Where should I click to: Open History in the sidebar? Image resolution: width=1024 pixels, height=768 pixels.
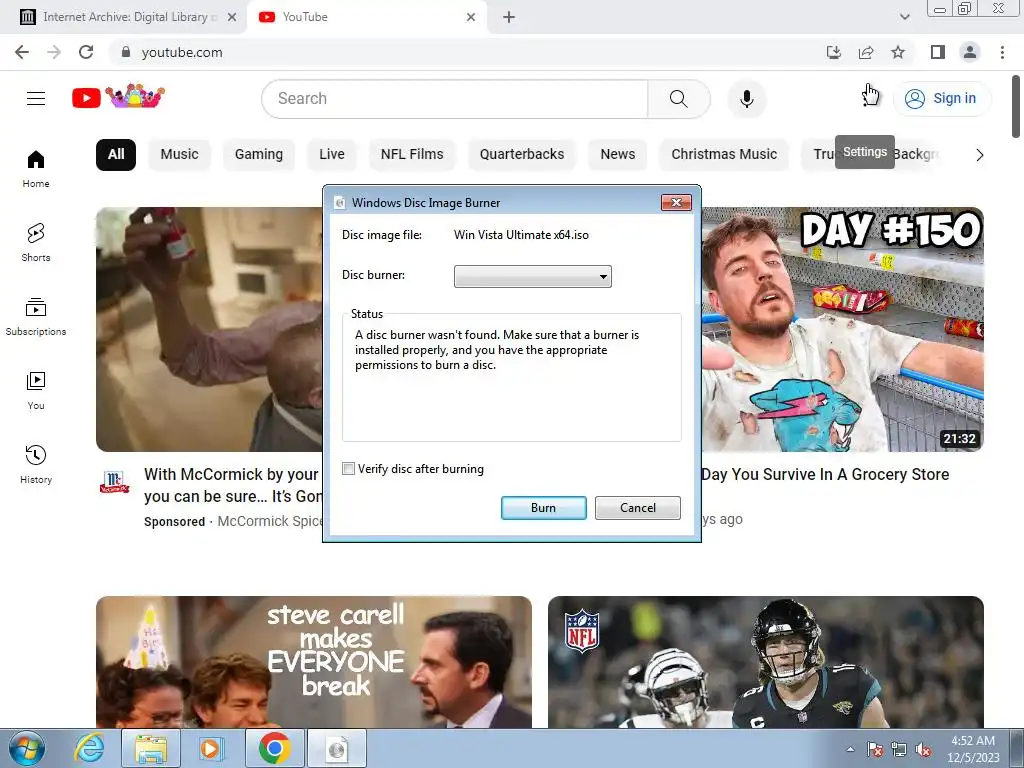(x=36, y=464)
